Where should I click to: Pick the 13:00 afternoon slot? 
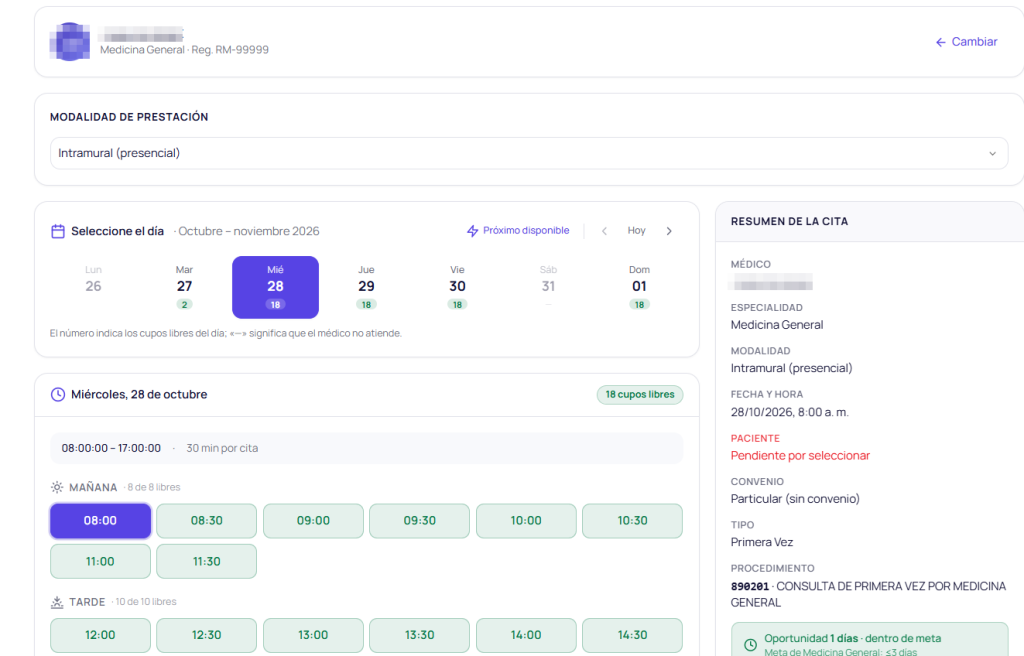point(313,635)
